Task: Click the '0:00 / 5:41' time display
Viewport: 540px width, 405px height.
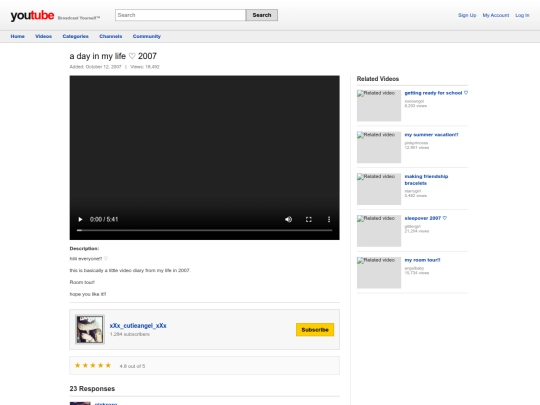Action: click(104, 219)
